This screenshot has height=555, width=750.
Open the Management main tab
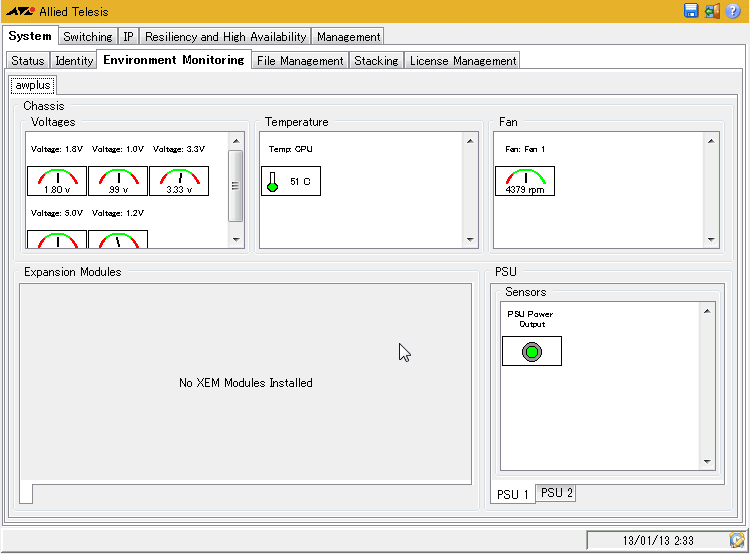pyautogui.click(x=348, y=37)
